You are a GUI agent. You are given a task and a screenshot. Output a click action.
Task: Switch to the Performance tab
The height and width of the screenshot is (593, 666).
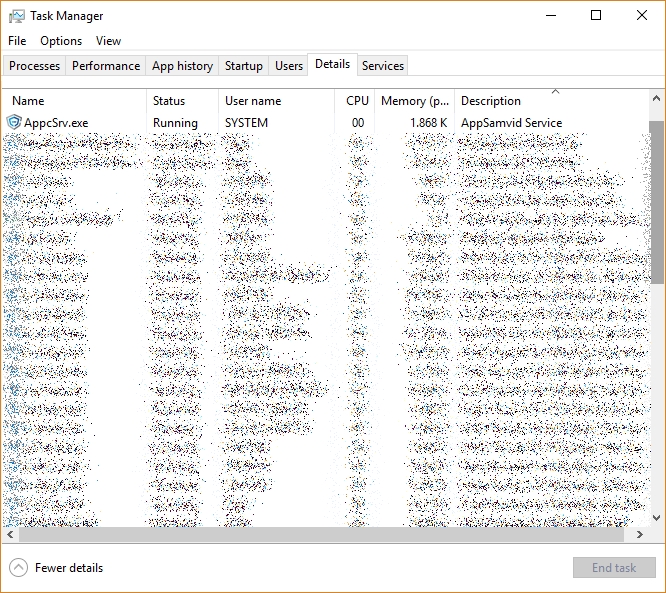tap(106, 66)
